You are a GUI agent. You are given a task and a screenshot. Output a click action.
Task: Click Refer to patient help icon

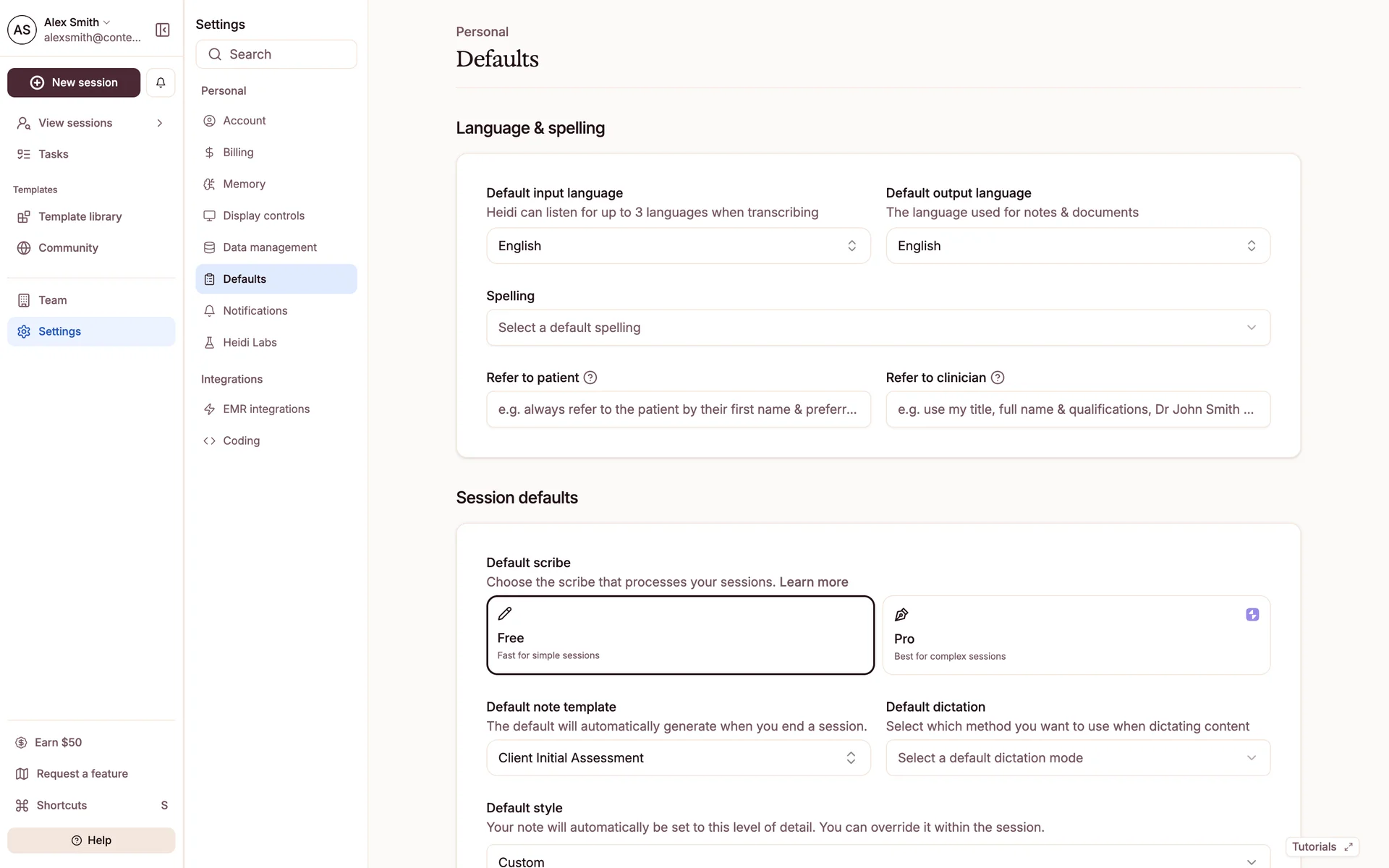[590, 378]
